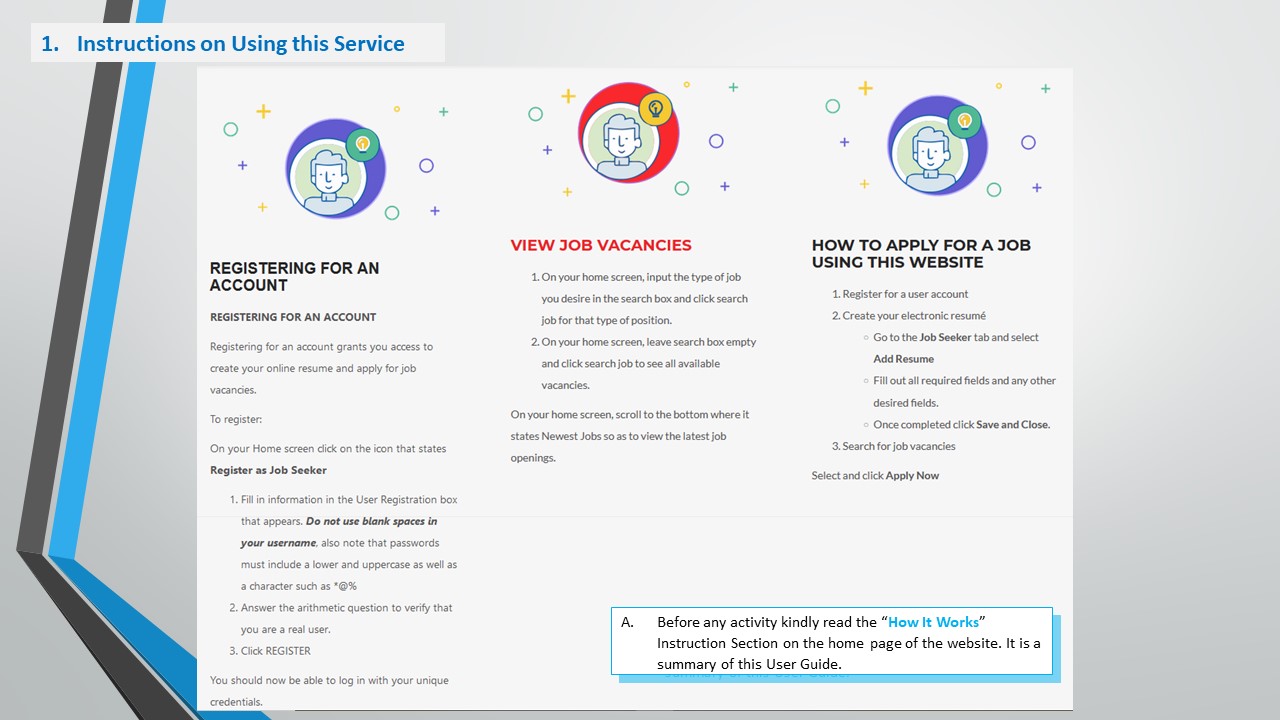Click the large yellow plus sign left of the red avatar
Viewport: 1280px width, 720px height.
point(568,96)
